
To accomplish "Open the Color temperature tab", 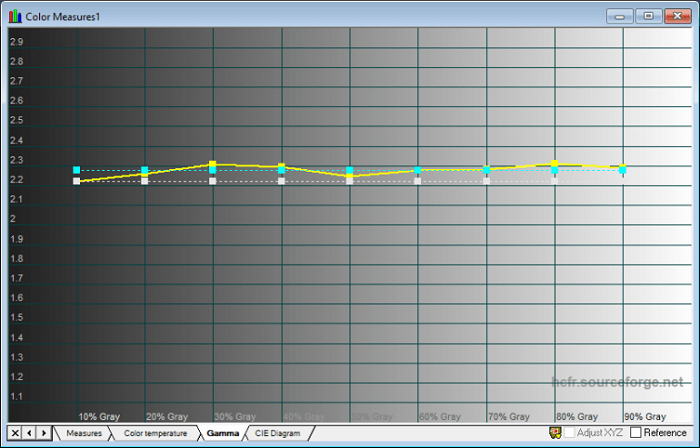I will [x=155, y=433].
